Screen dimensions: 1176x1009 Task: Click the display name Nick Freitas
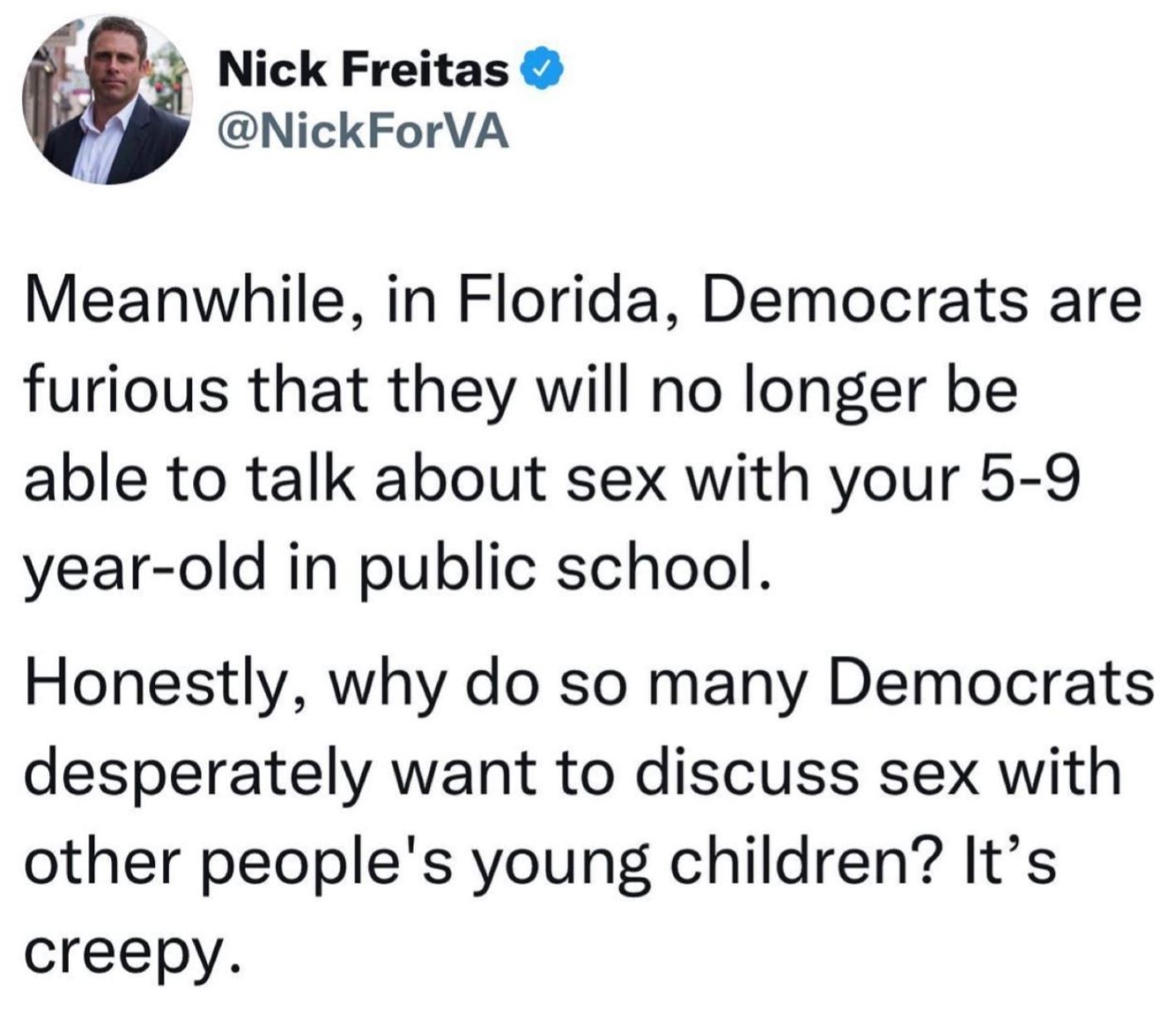[x=364, y=72]
